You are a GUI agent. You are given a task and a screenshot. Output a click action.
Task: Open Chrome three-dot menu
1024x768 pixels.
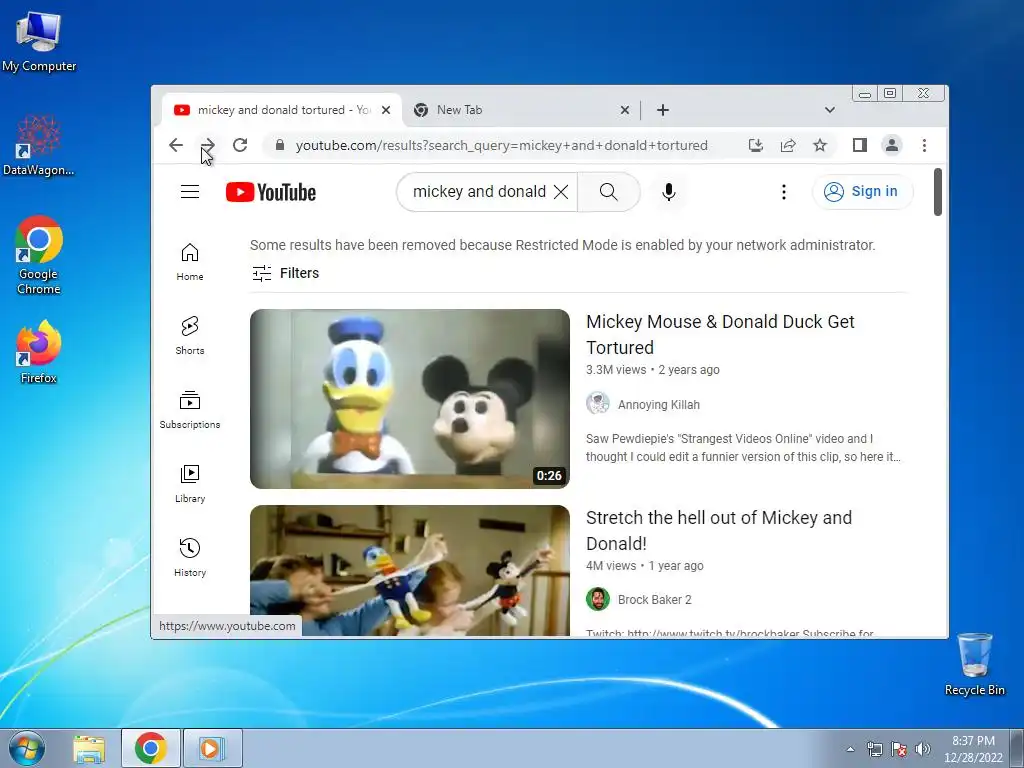(x=924, y=145)
